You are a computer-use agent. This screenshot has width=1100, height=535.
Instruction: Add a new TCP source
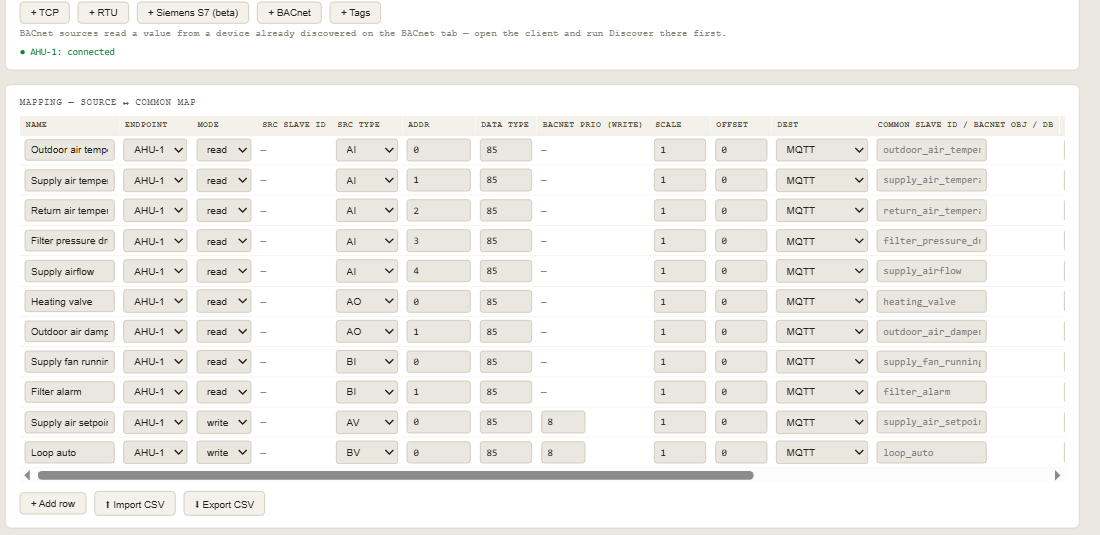(45, 13)
